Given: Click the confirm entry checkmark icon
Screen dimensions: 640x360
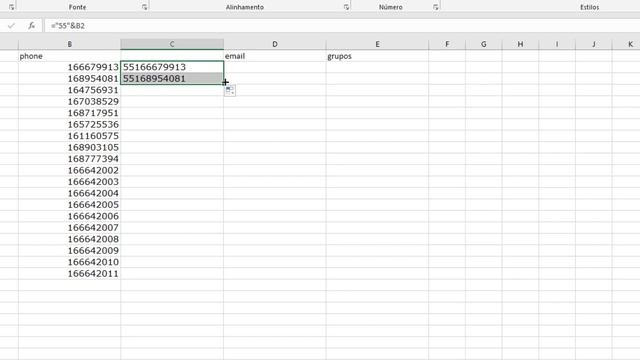Looking at the screenshot, I should pyautogui.click(x=11, y=26).
